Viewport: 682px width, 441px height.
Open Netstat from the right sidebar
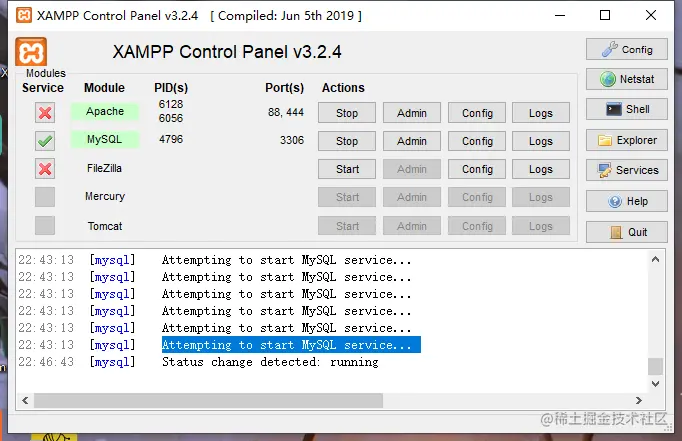coord(627,79)
